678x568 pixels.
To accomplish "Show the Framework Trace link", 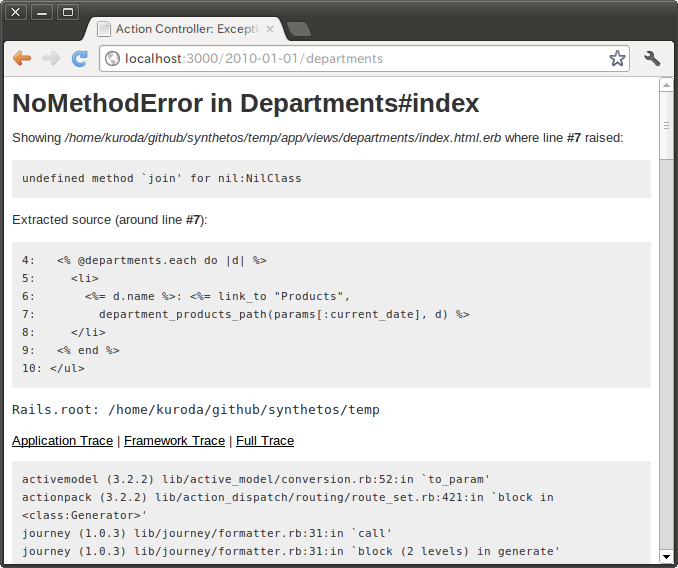I will [x=174, y=441].
